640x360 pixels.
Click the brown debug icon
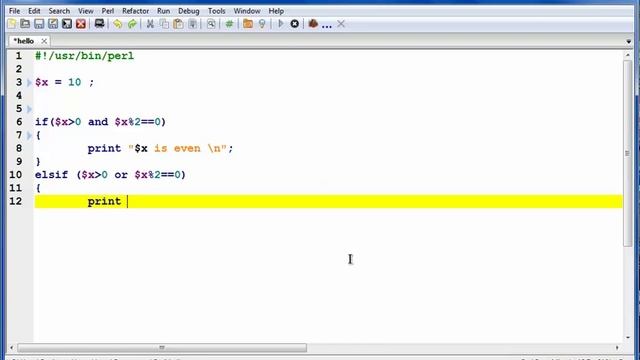tap(313, 24)
